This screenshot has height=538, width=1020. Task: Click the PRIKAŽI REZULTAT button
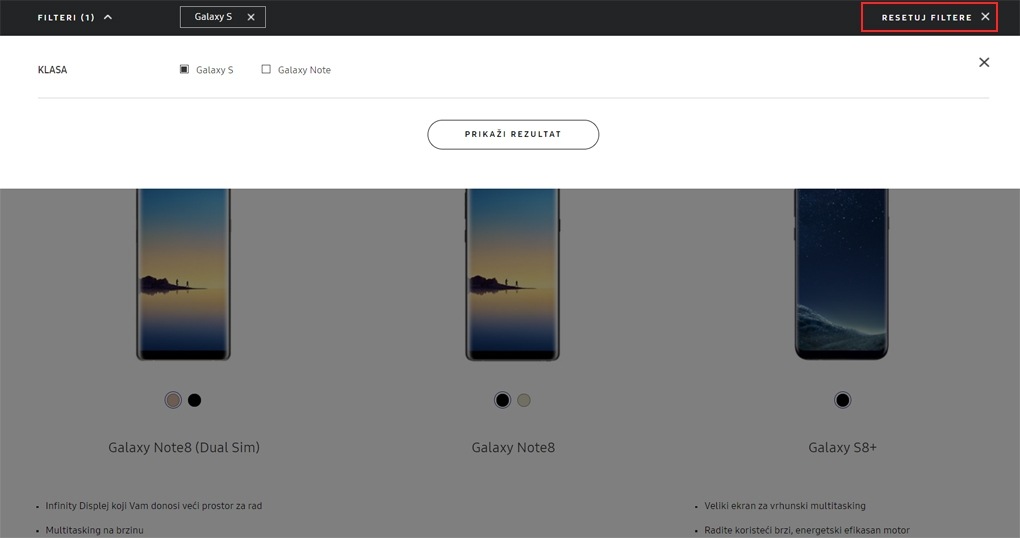(513, 135)
